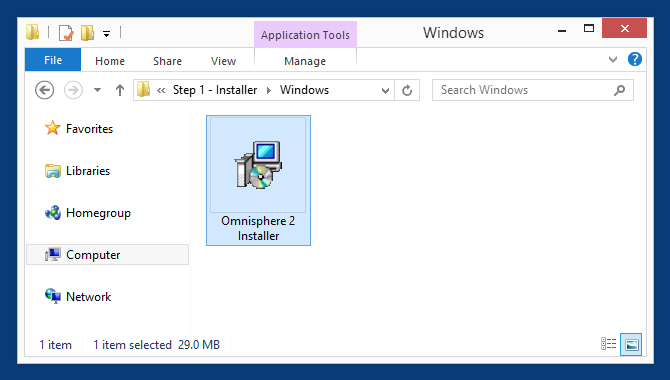Click the Libraries folder icon
This screenshot has height=380, width=670.
click(53, 171)
